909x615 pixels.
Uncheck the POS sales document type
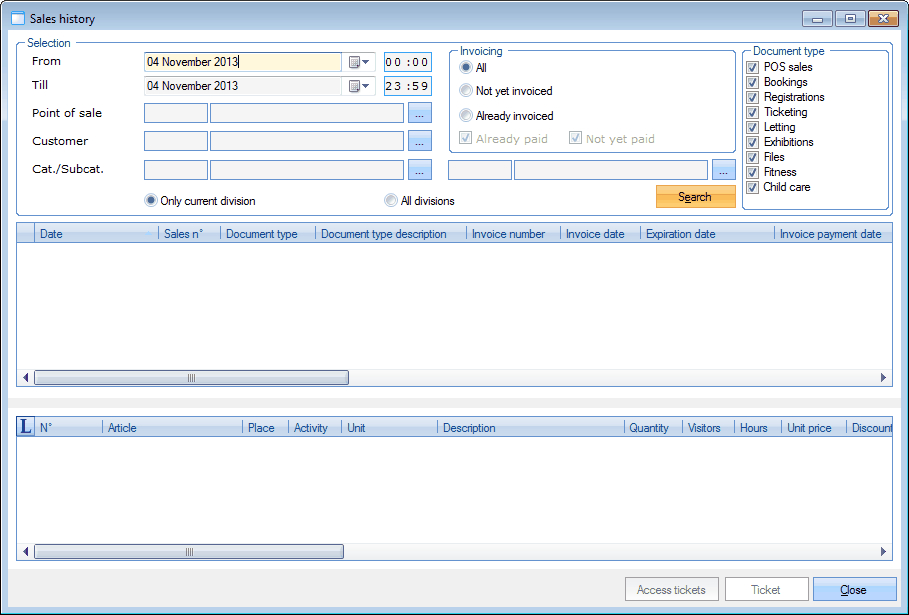(753, 67)
